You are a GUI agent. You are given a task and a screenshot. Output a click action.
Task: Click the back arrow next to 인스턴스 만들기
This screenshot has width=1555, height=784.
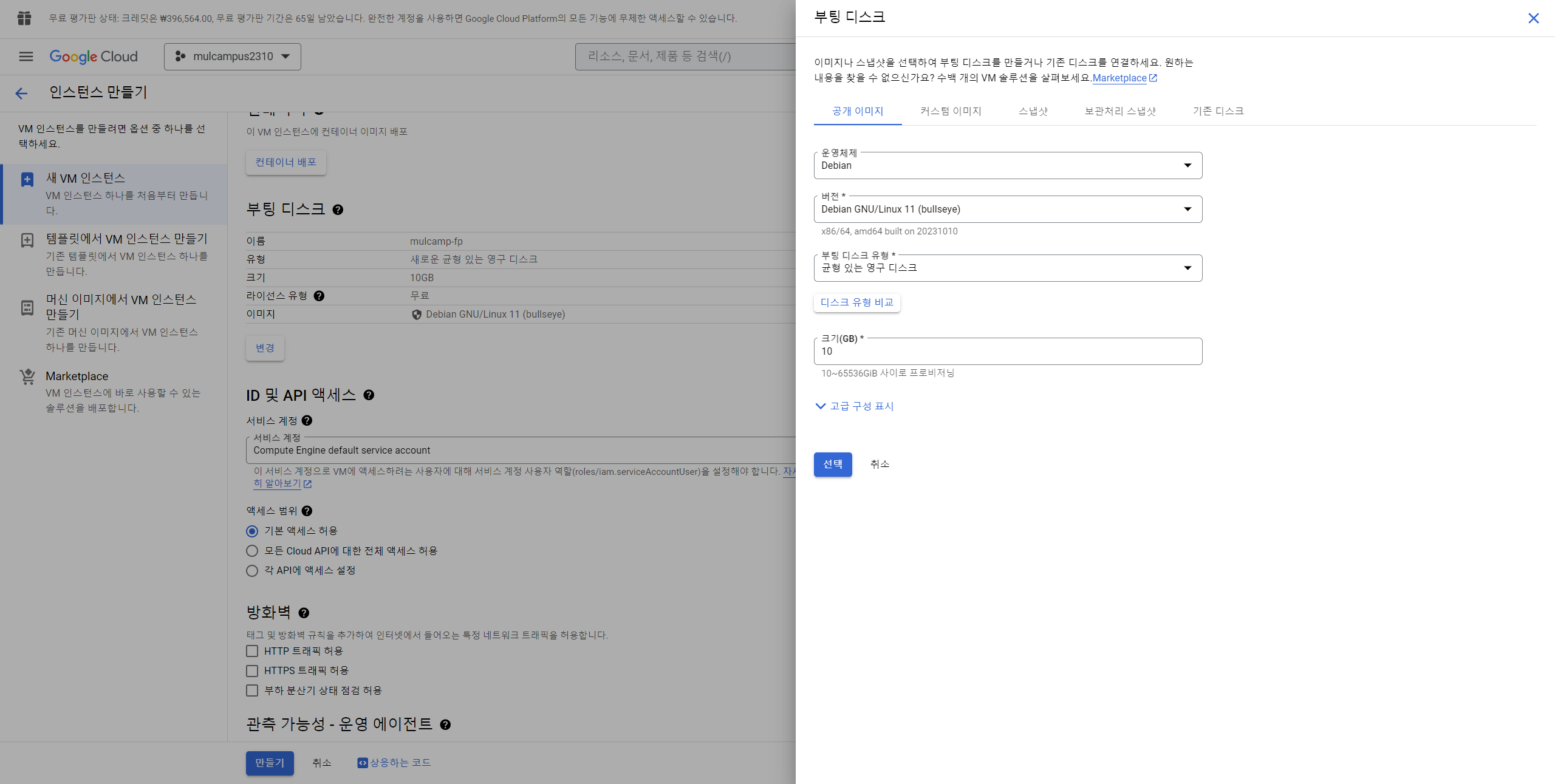coord(21,93)
